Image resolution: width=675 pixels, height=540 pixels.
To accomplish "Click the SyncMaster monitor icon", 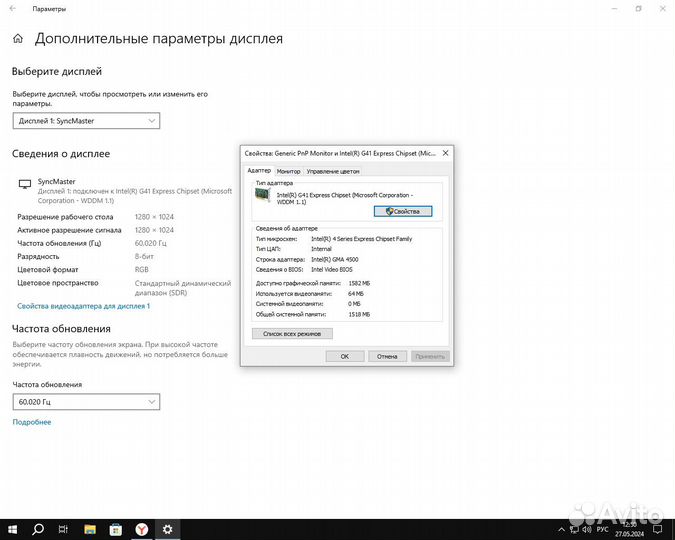I will (25, 184).
